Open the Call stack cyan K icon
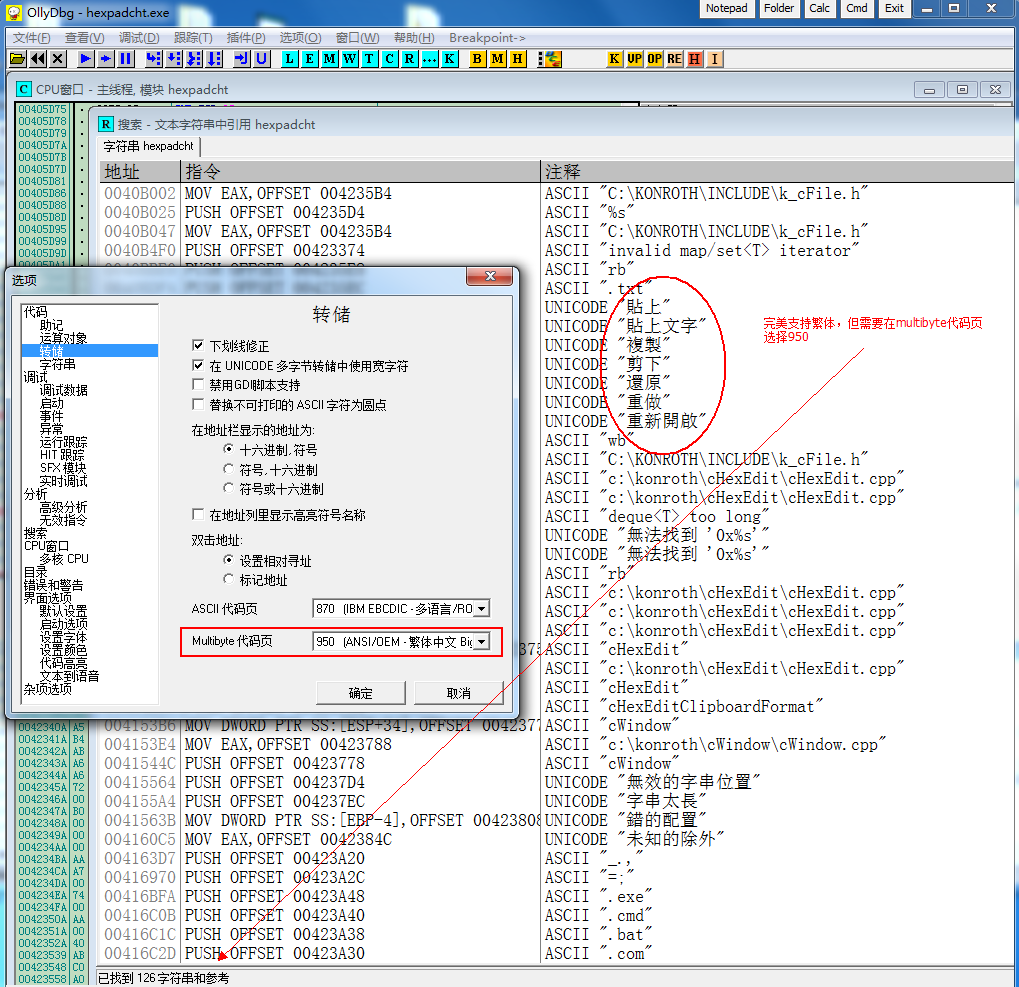Screen dimensions: 1019x987 coord(450,59)
